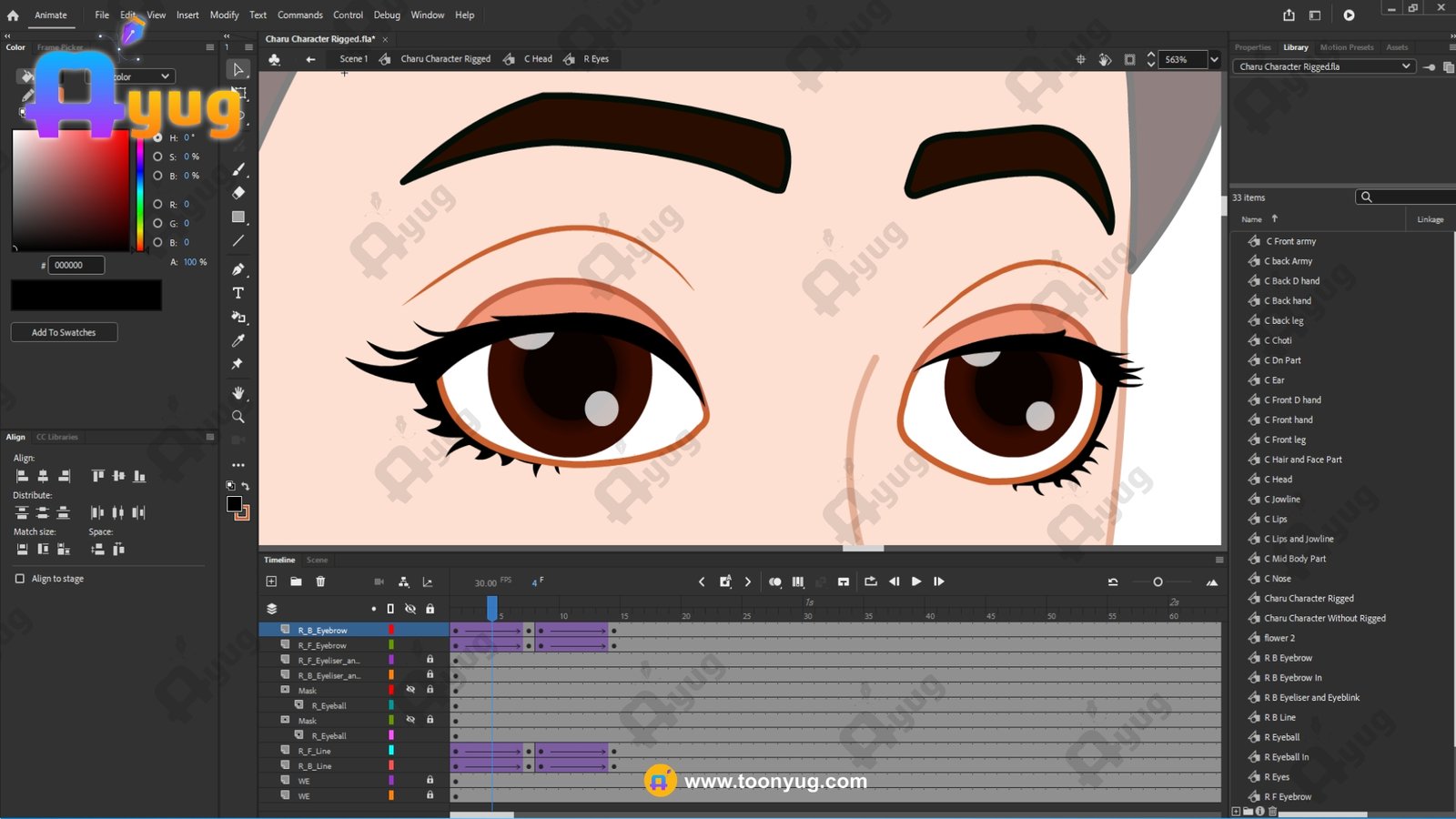Viewport: 1456px width, 819px height.
Task: Click the Add To Swatches button
Action: [x=64, y=332]
